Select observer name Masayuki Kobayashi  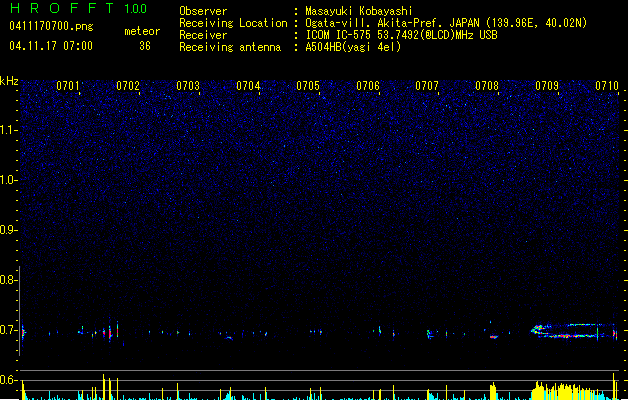coord(358,11)
